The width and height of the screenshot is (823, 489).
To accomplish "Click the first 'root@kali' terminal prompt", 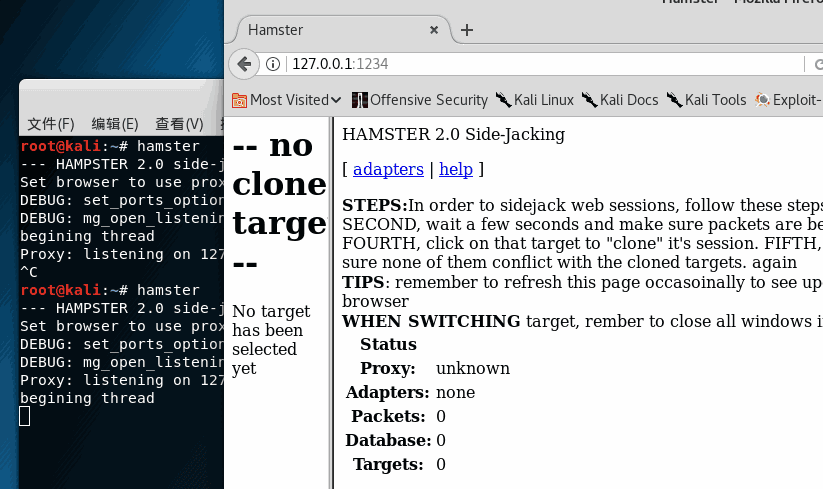I will coord(60,146).
